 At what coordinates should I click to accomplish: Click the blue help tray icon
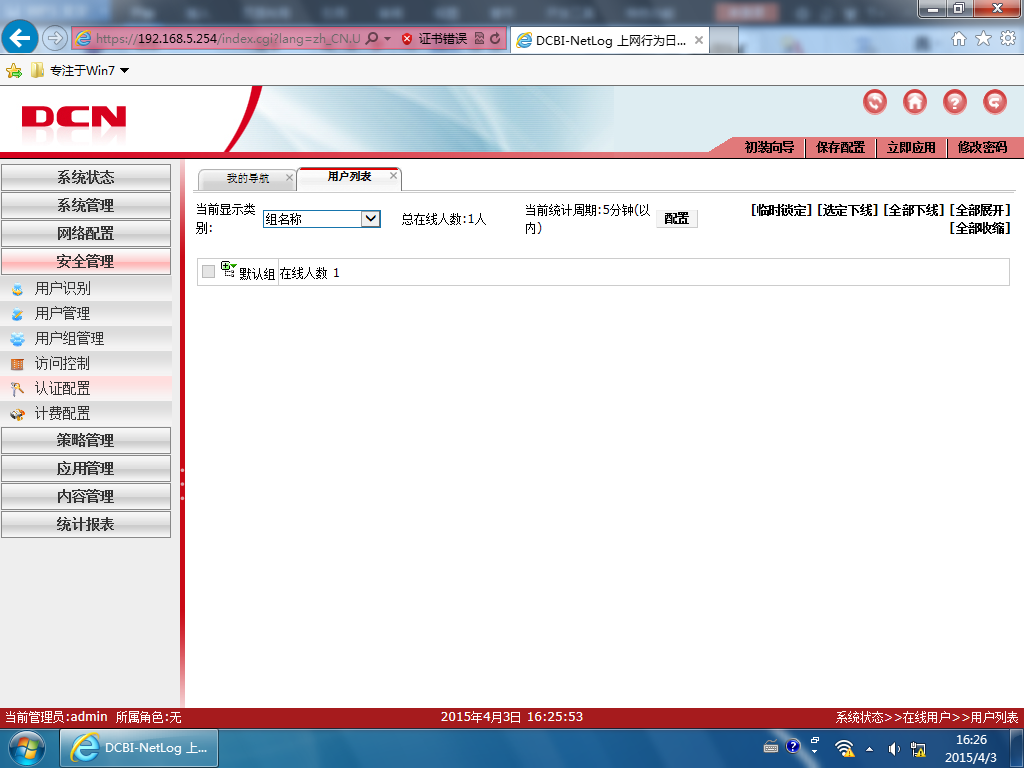click(793, 746)
